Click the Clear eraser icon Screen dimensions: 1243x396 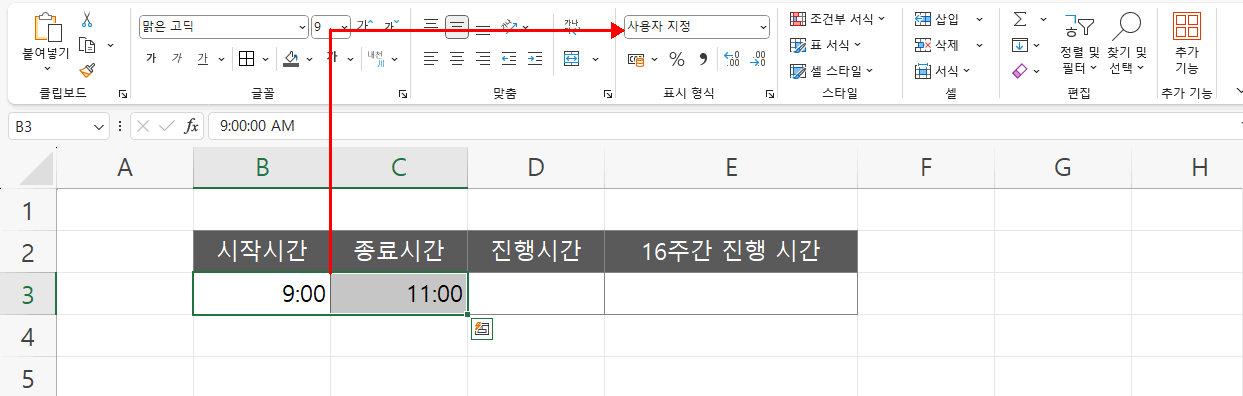1020,71
